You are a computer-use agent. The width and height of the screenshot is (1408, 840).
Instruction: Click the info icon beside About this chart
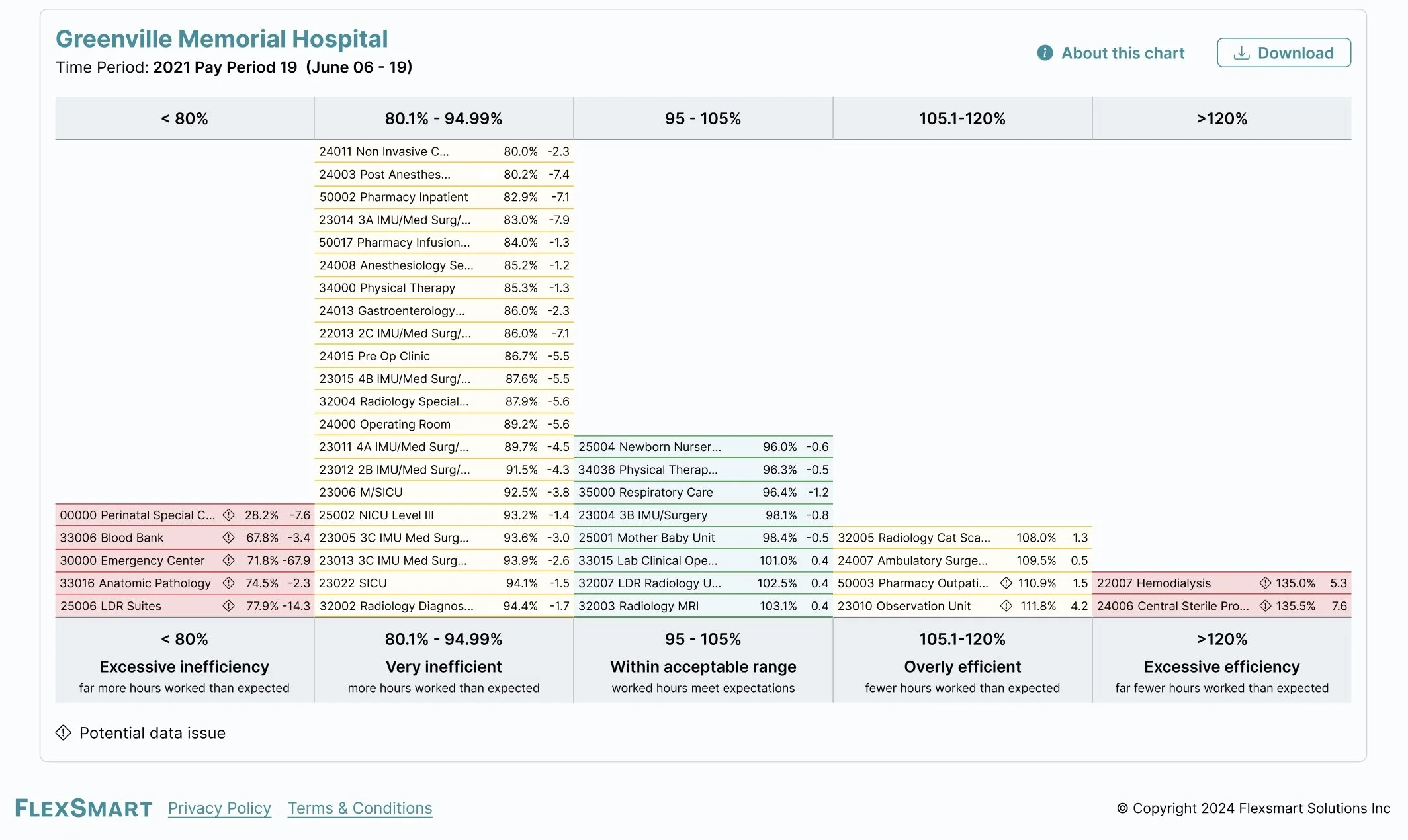point(1045,53)
